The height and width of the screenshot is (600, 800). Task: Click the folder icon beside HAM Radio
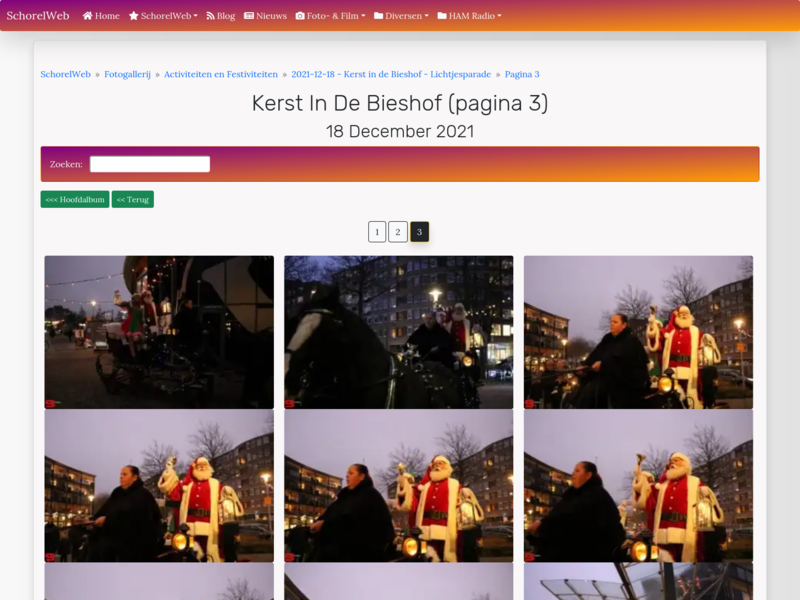[442, 16]
